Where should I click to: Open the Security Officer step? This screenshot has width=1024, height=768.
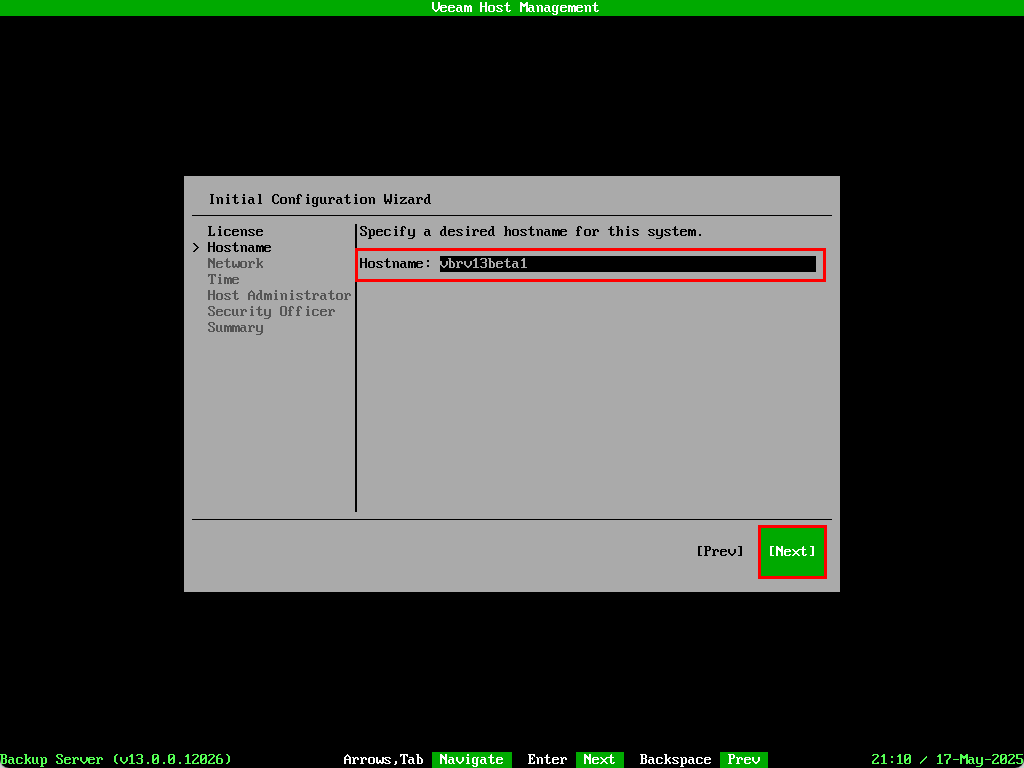pyautogui.click(x=271, y=311)
